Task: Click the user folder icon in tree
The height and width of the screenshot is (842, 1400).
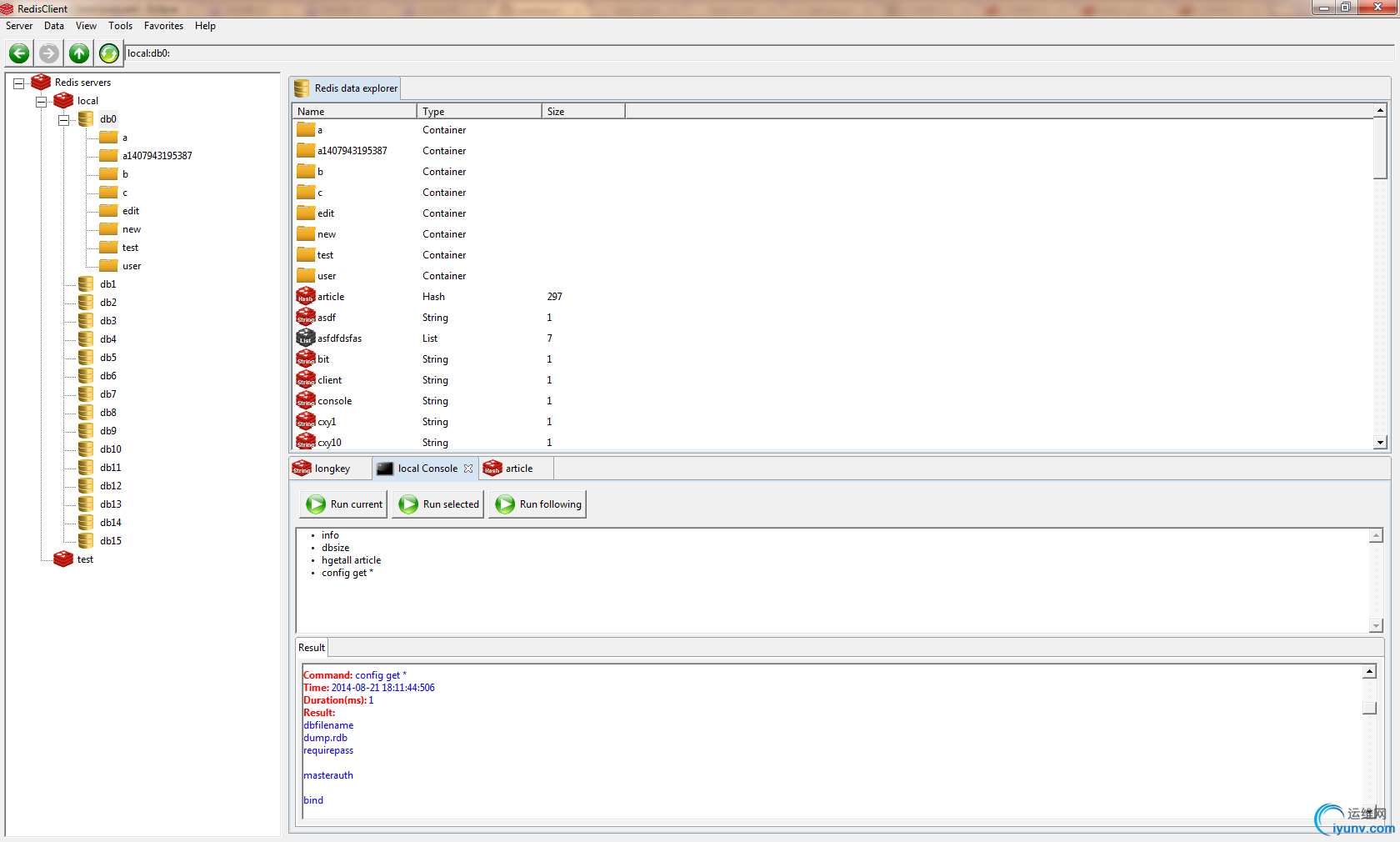Action: (x=108, y=266)
